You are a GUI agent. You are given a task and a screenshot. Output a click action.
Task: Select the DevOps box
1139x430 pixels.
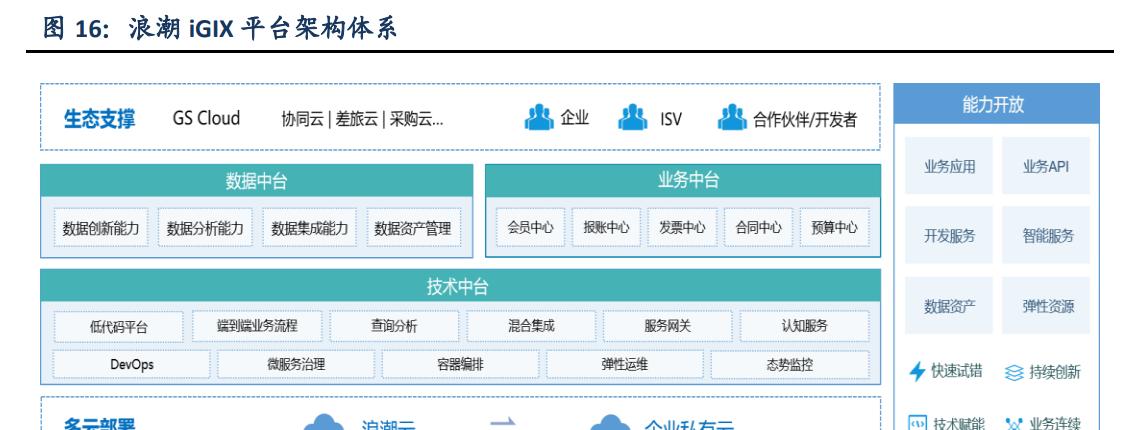click(131, 365)
